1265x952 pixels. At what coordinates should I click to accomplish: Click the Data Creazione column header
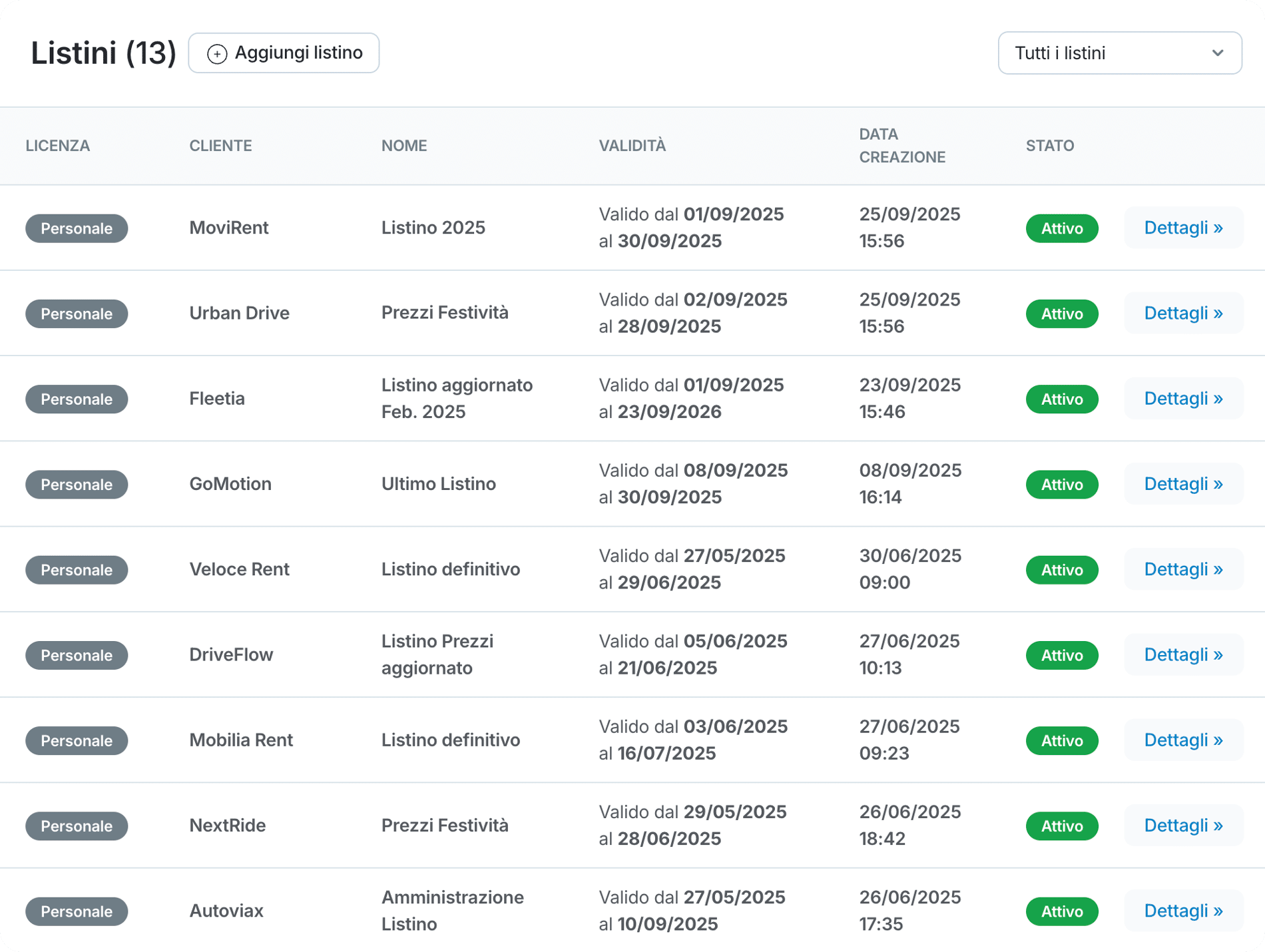pos(901,146)
